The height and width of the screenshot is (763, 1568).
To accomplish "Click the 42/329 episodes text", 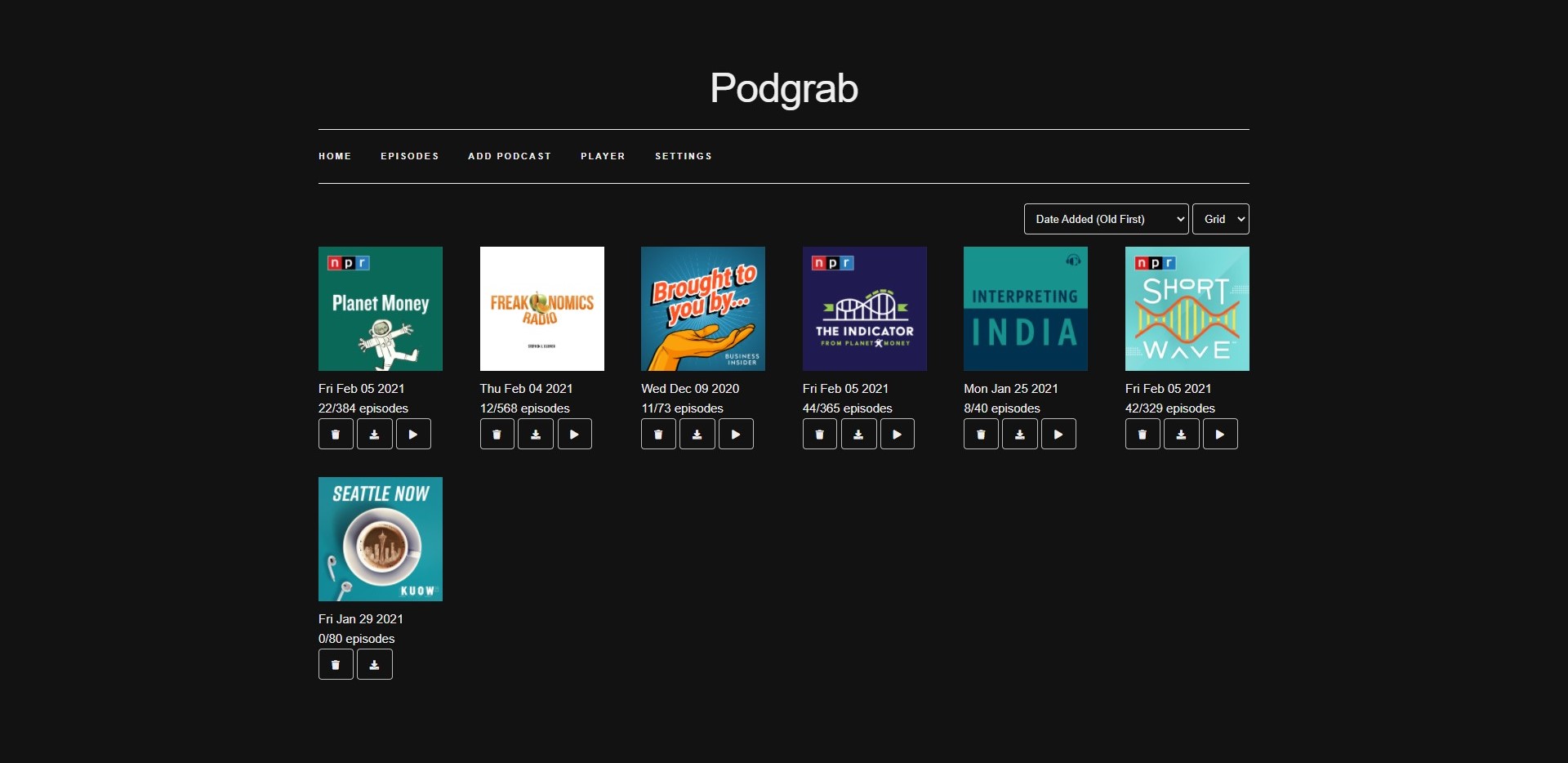I will click(1170, 408).
